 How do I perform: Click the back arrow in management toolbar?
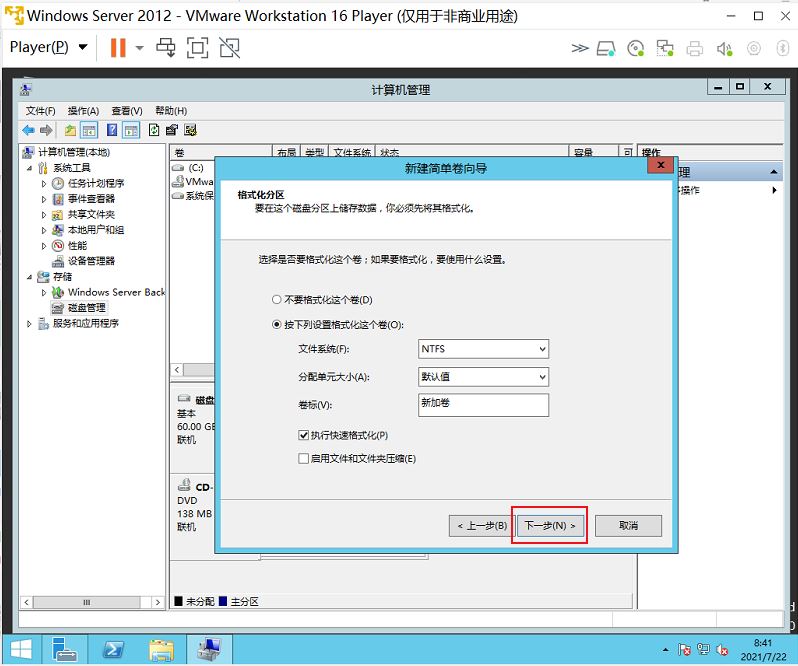point(28,130)
